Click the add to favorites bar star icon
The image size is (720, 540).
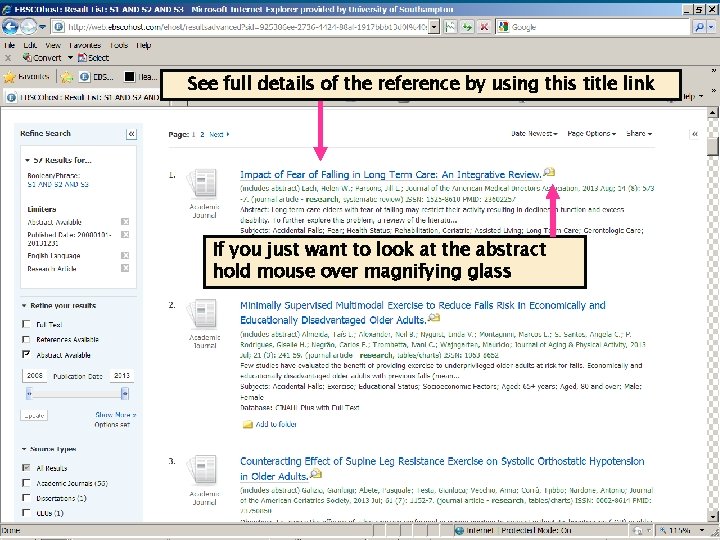(x=67, y=77)
